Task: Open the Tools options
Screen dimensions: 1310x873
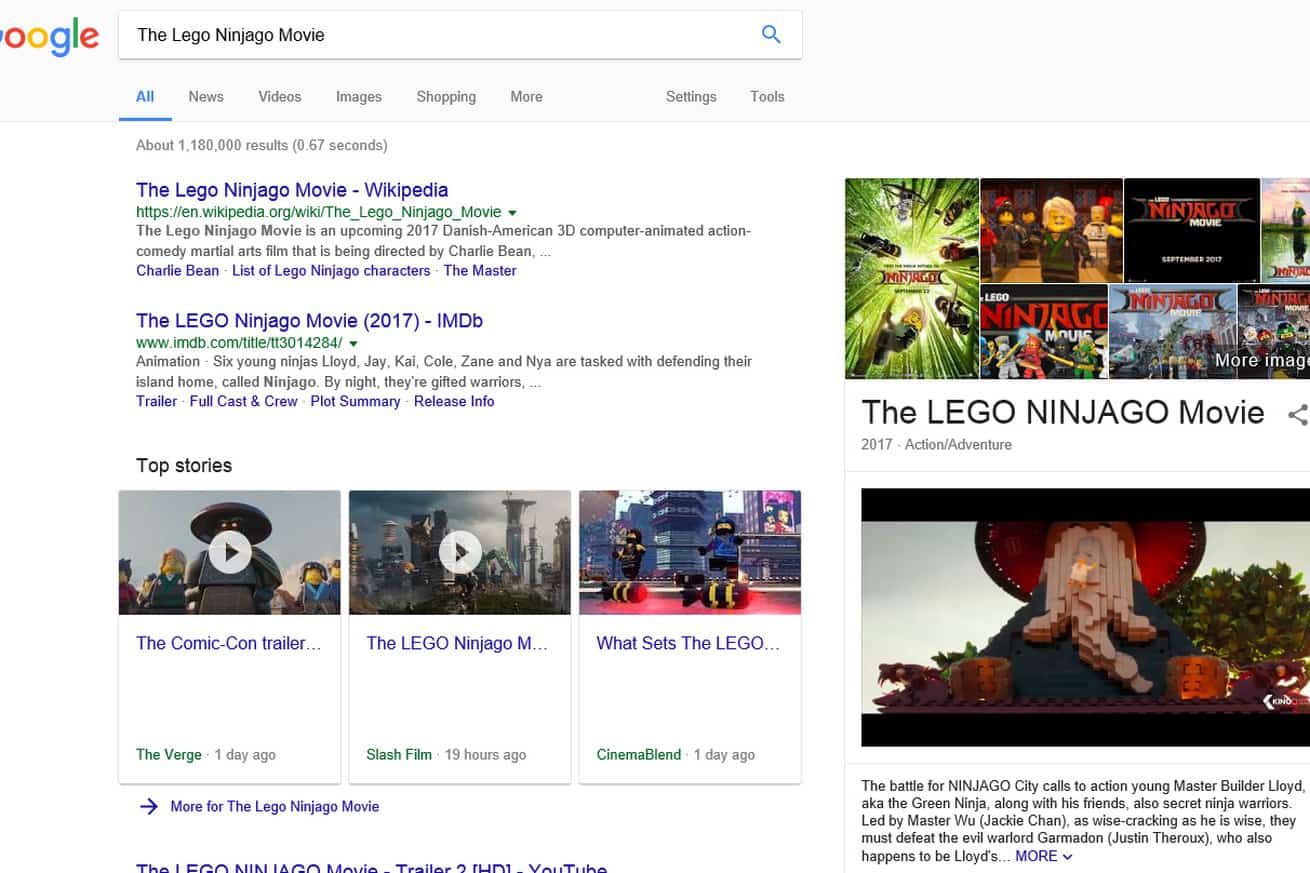Action: point(767,97)
